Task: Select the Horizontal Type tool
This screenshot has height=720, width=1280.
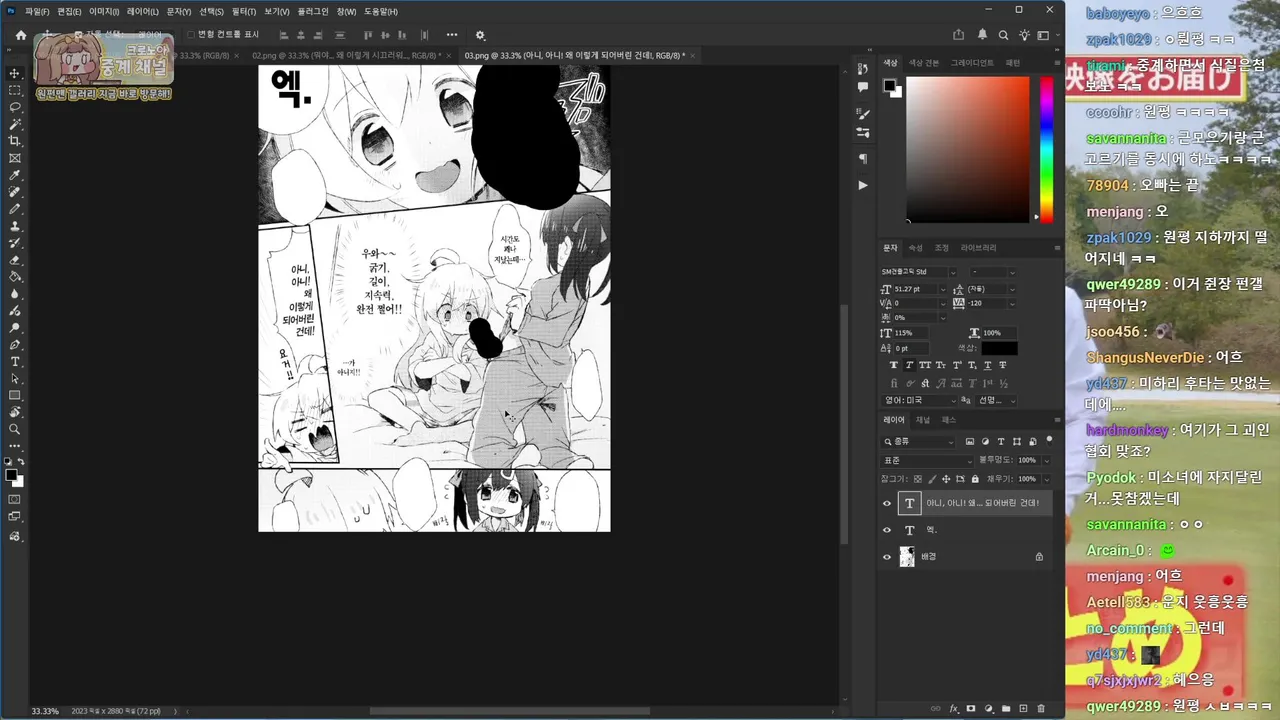Action: (15, 362)
